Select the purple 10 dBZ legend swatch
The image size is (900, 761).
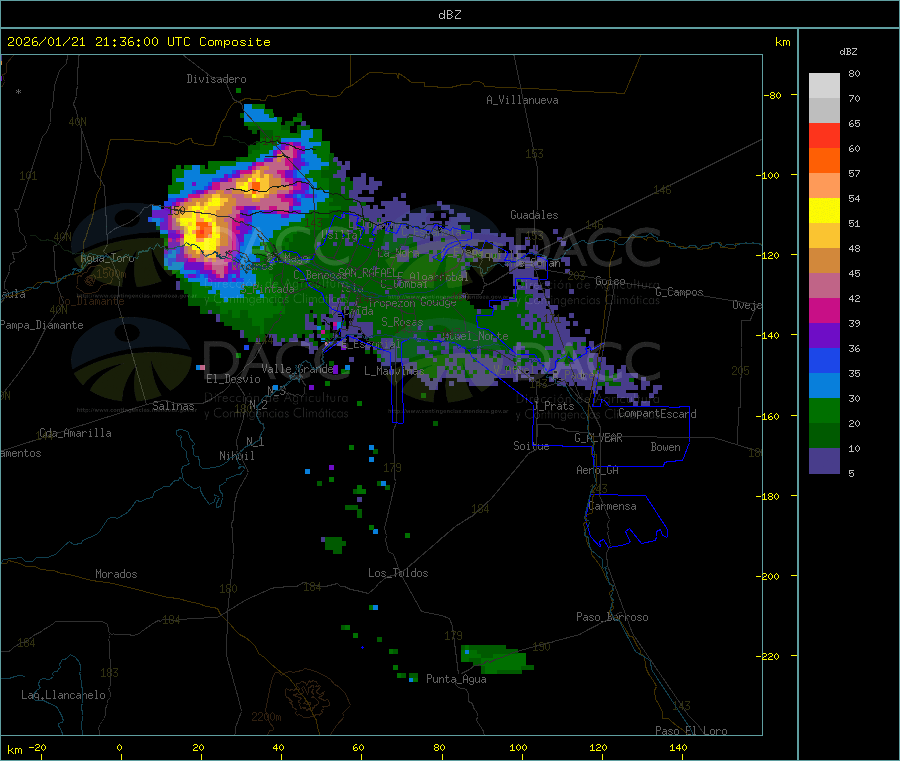[x=824, y=460]
